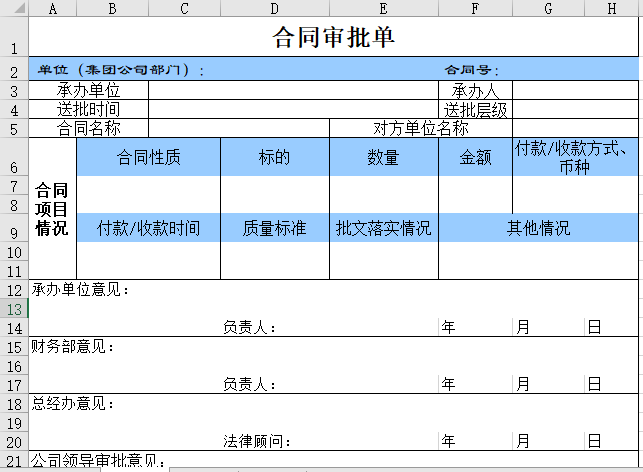Image resolution: width=643 pixels, height=472 pixels.
Task: Select the 质量标准 header cell
Action: [x=274, y=228]
